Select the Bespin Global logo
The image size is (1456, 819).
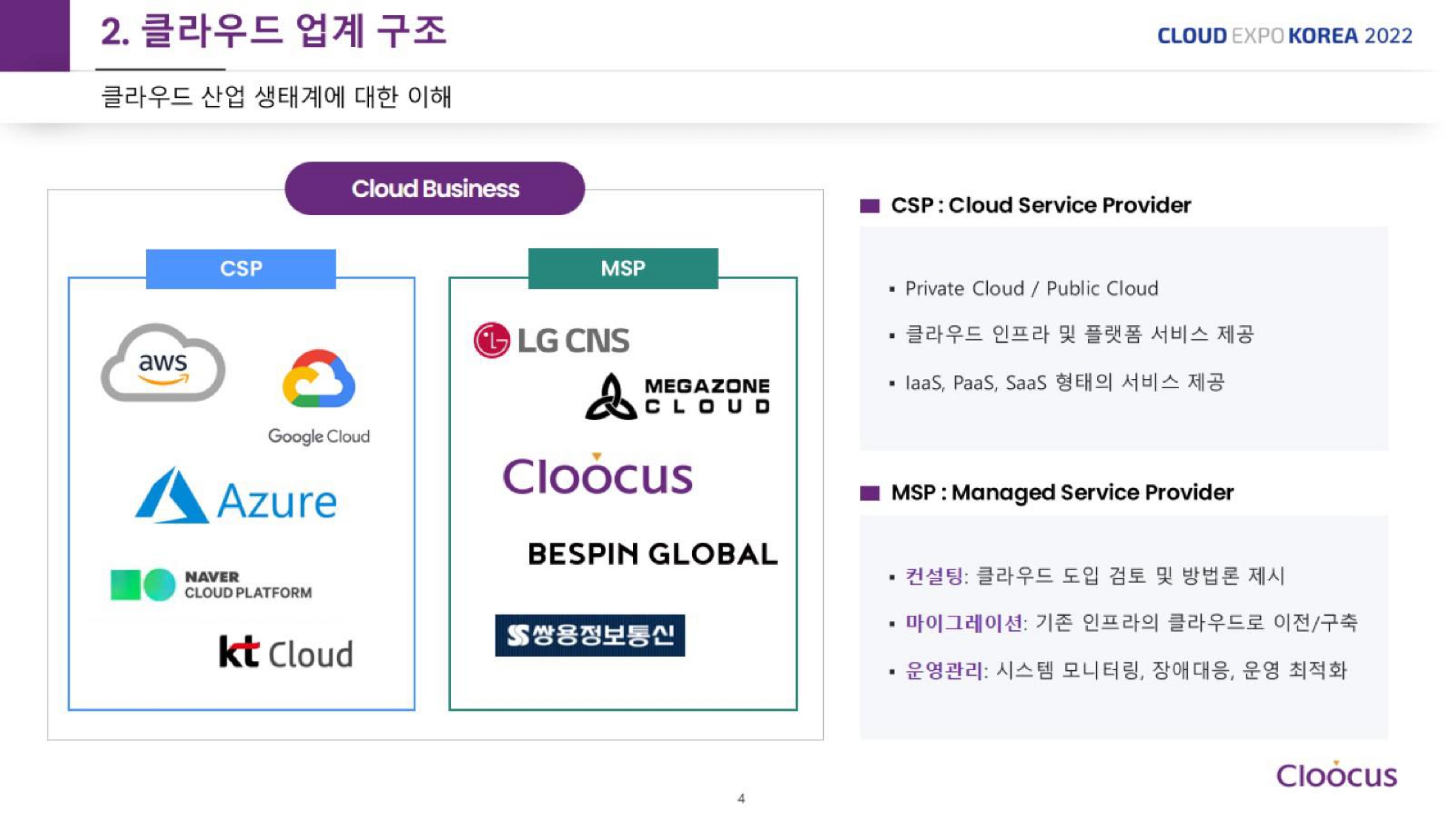652,554
